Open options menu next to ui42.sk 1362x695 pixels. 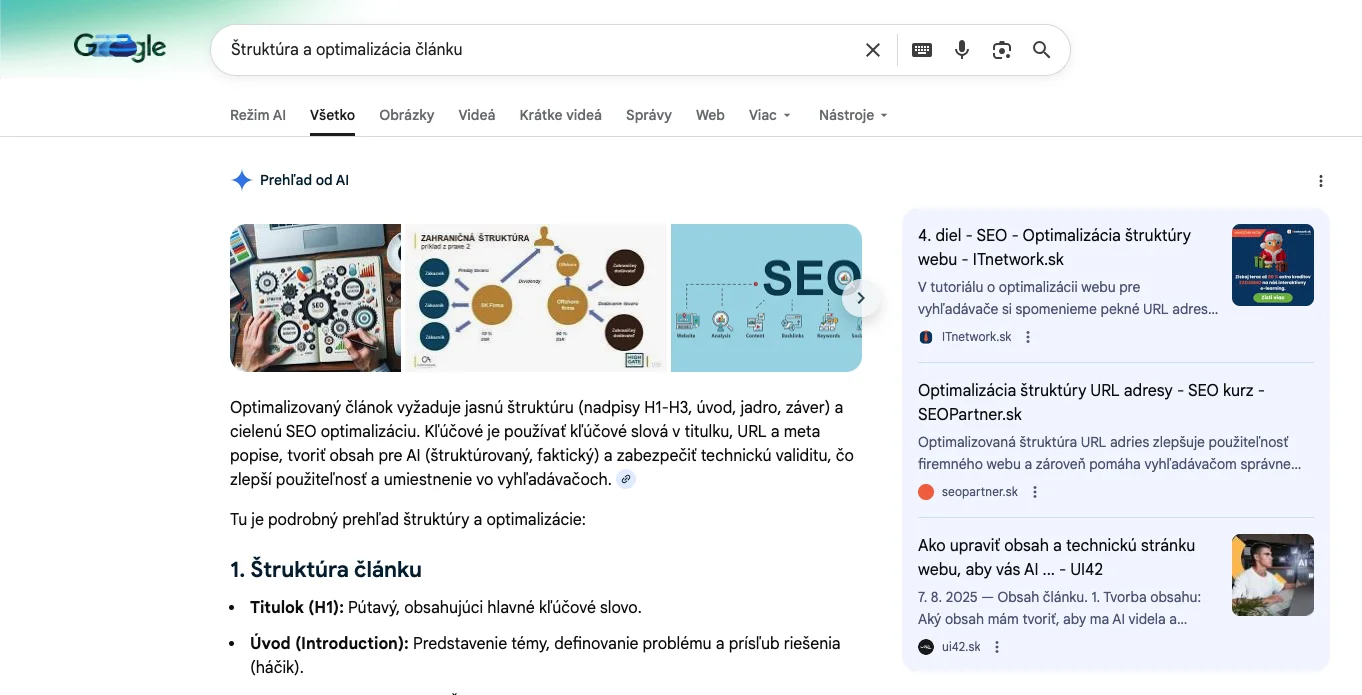click(x=997, y=647)
